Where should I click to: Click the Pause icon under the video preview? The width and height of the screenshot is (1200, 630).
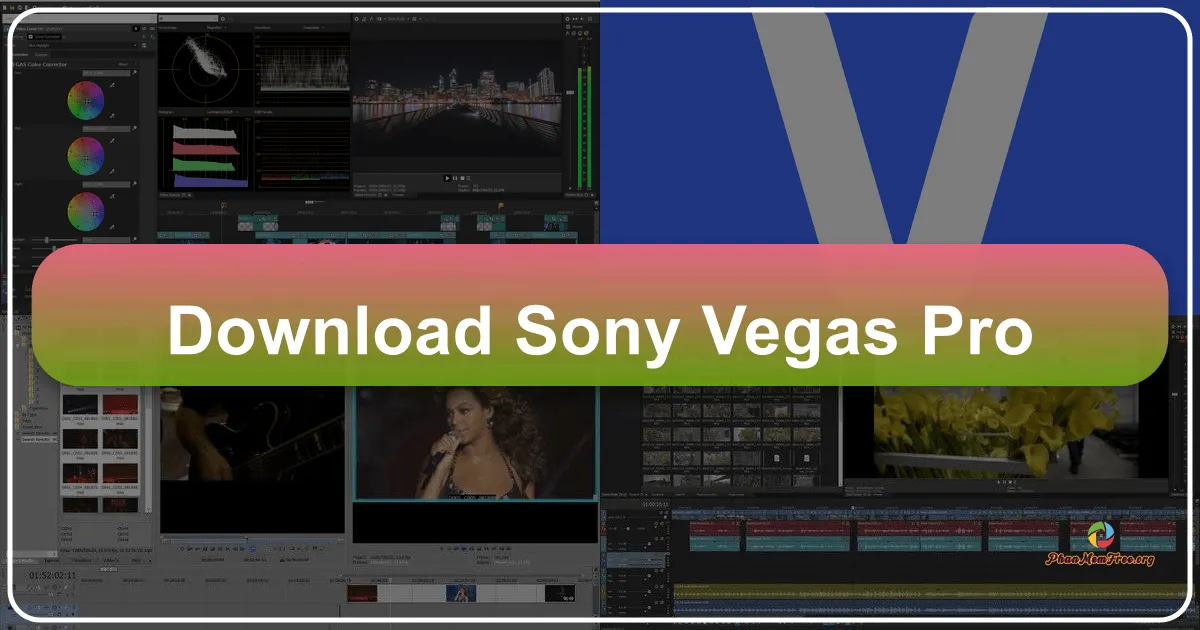455,178
